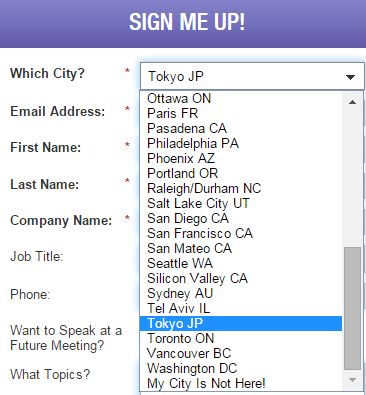Open the Which City combo box showing Tokyo JP
Screen dimensions: 366x395
252,76
